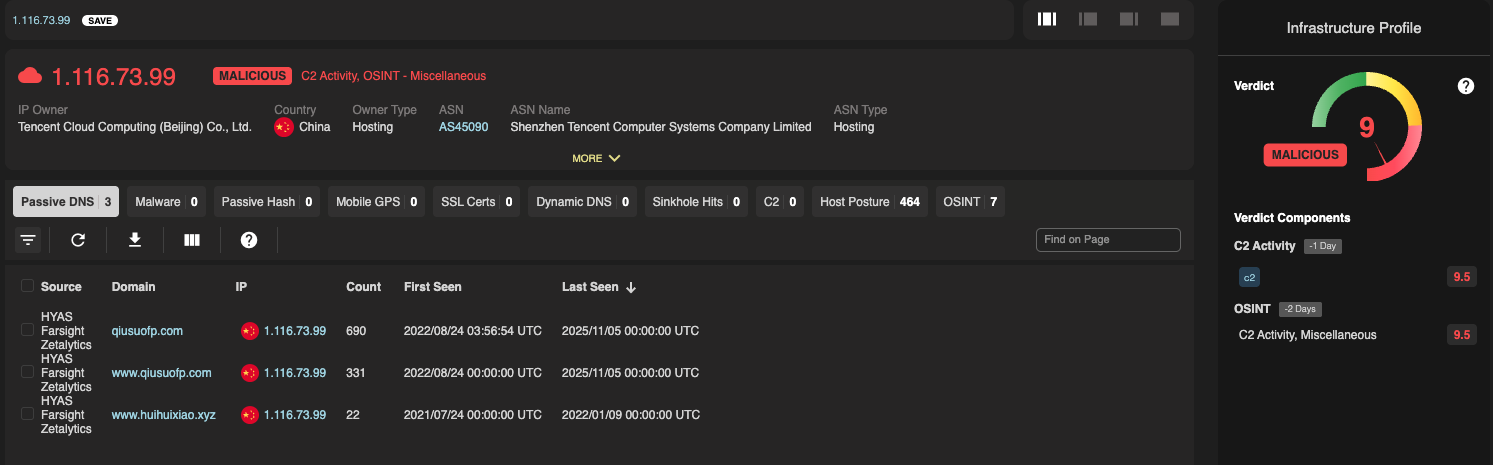
Task: Switch to the Host Posture tab
Action: pos(869,202)
